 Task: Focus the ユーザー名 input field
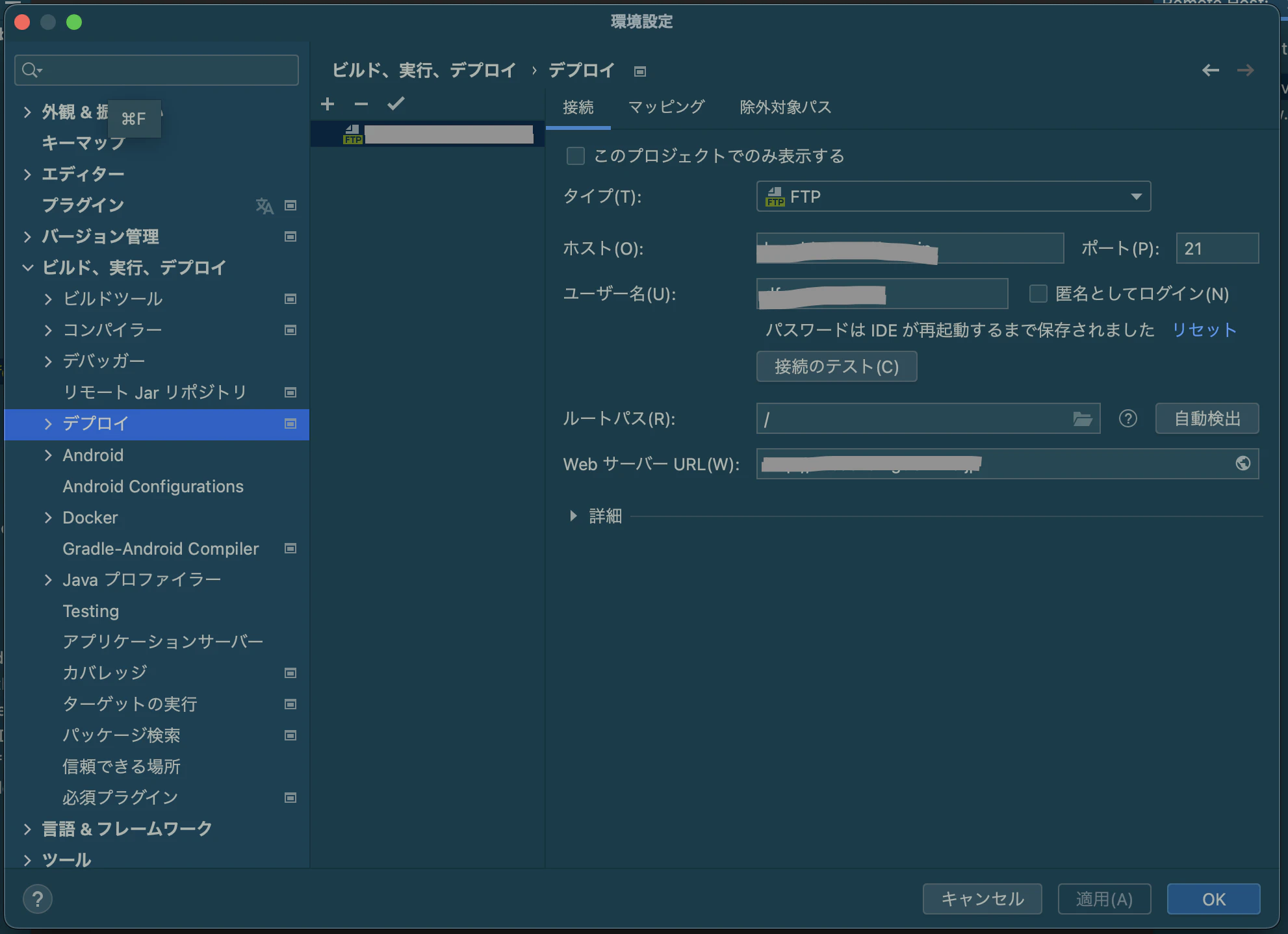pos(882,294)
